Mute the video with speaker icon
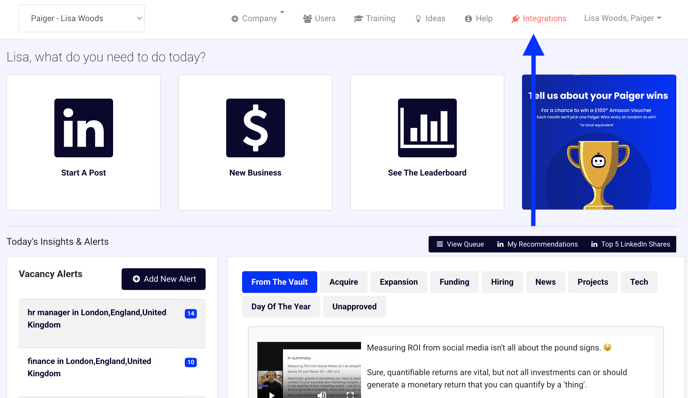688x398 pixels. pyautogui.click(x=322, y=395)
